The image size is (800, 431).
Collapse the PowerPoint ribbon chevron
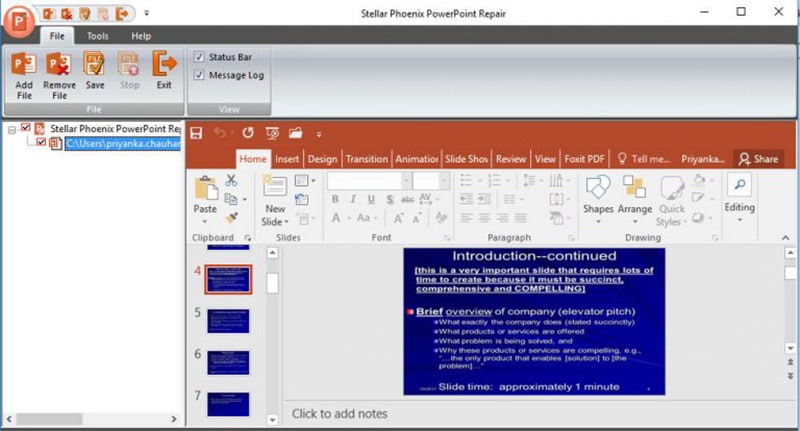pos(785,237)
